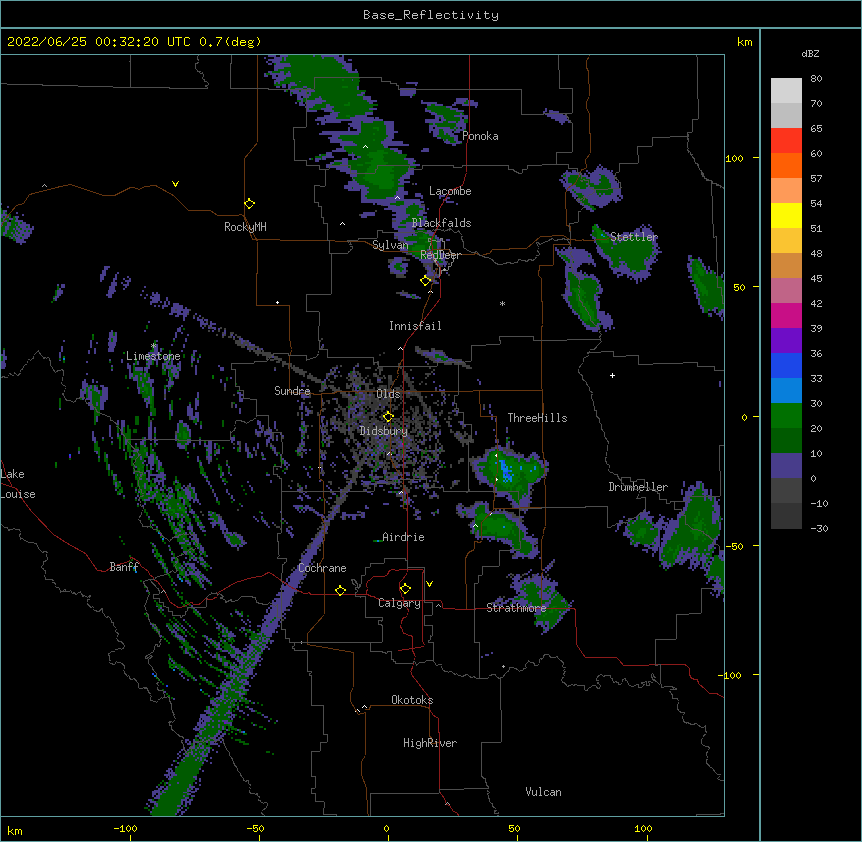Click the magenta 42 dBZ legend swatch
The width and height of the screenshot is (862, 842).
[786, 315]
